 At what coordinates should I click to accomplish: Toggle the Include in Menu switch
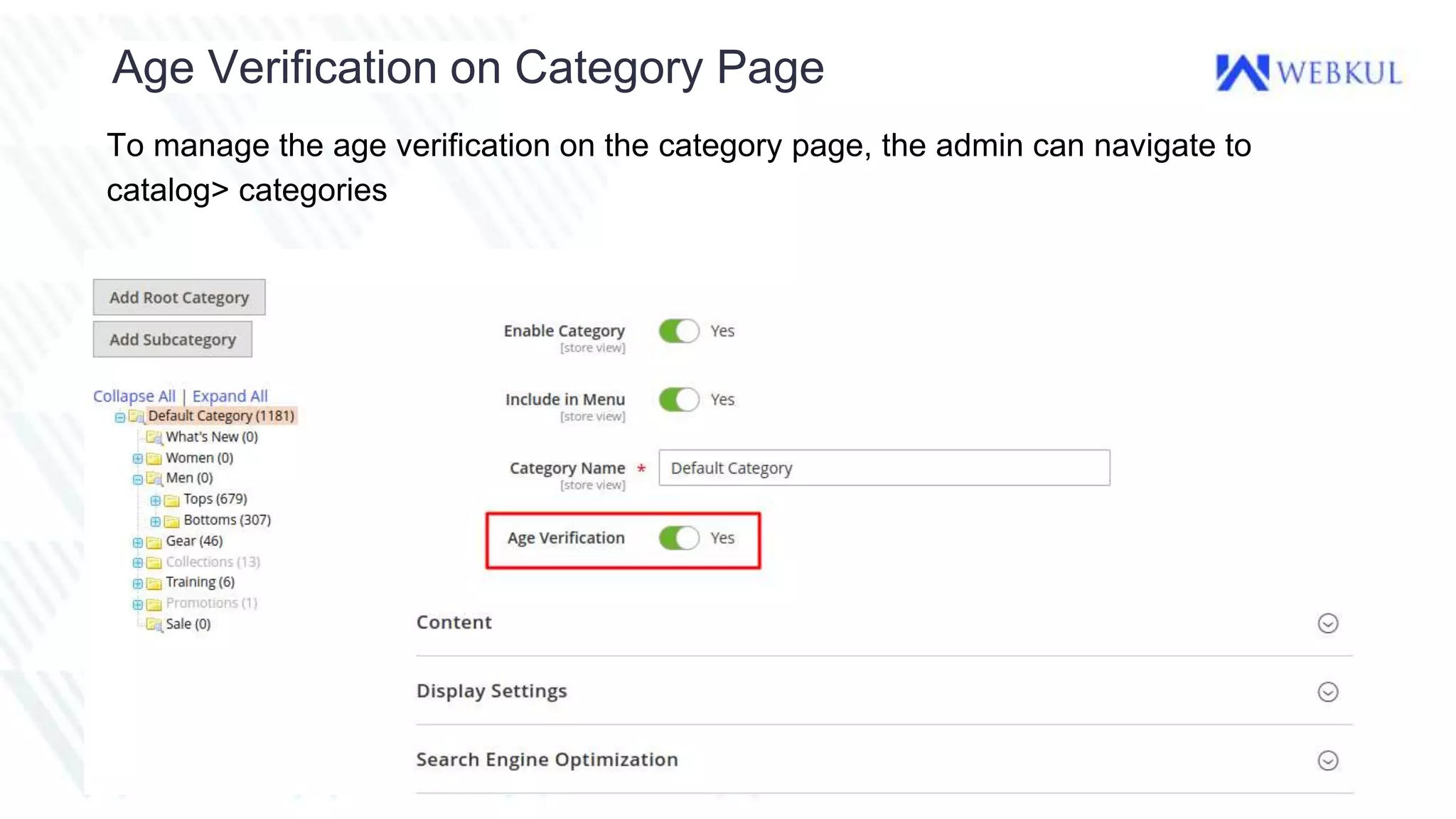(x=679, y=400)
